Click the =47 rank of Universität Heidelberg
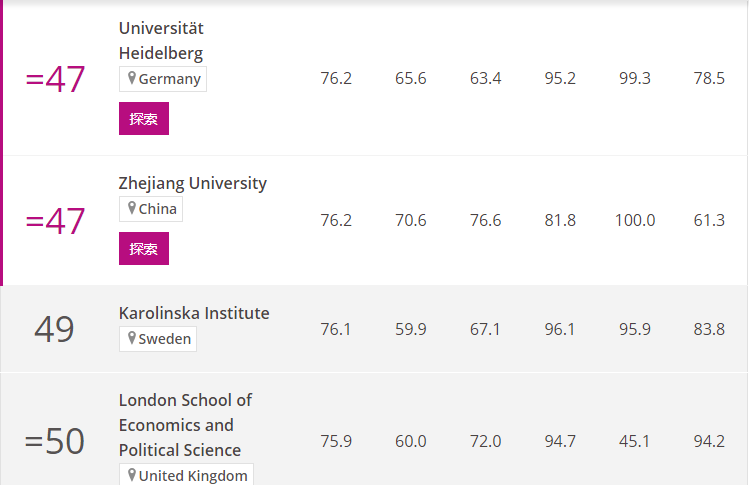749x485 pixels. pos(55,79)
